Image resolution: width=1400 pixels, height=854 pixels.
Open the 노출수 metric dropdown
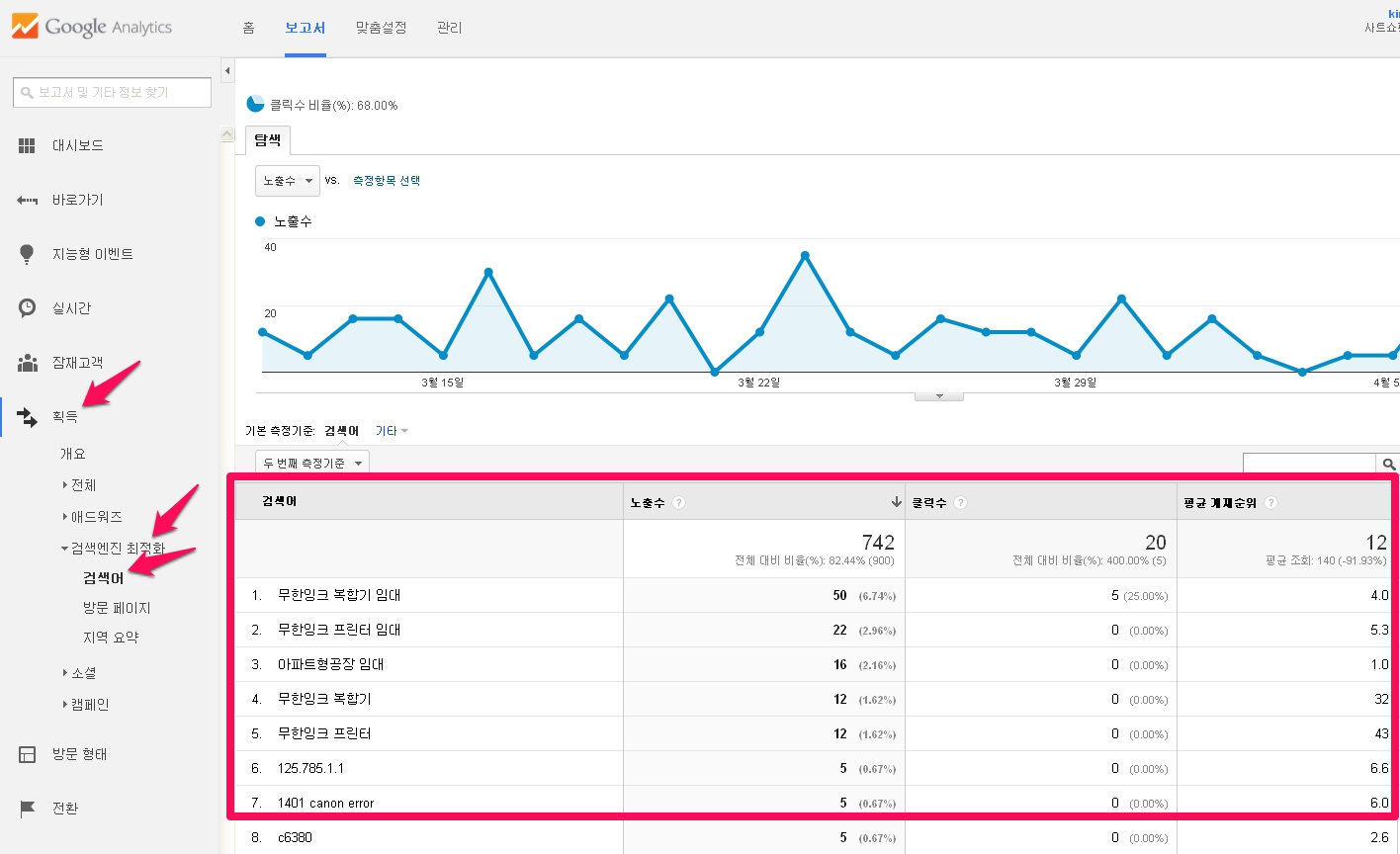tap(287, 181)
